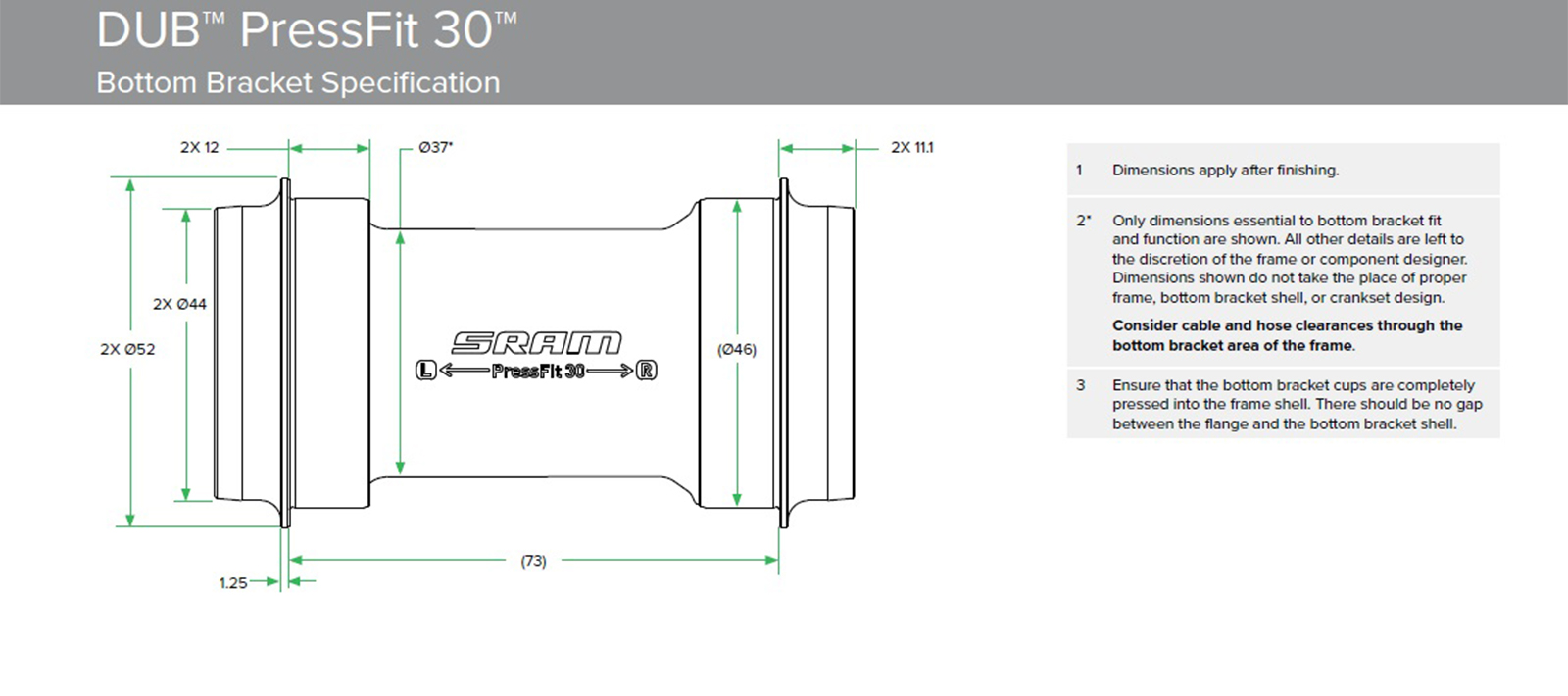This screenshot has height=696, width=1568.
Task: Select note "Dimensions apply after finishing."
Action: tap(1225, 171)
